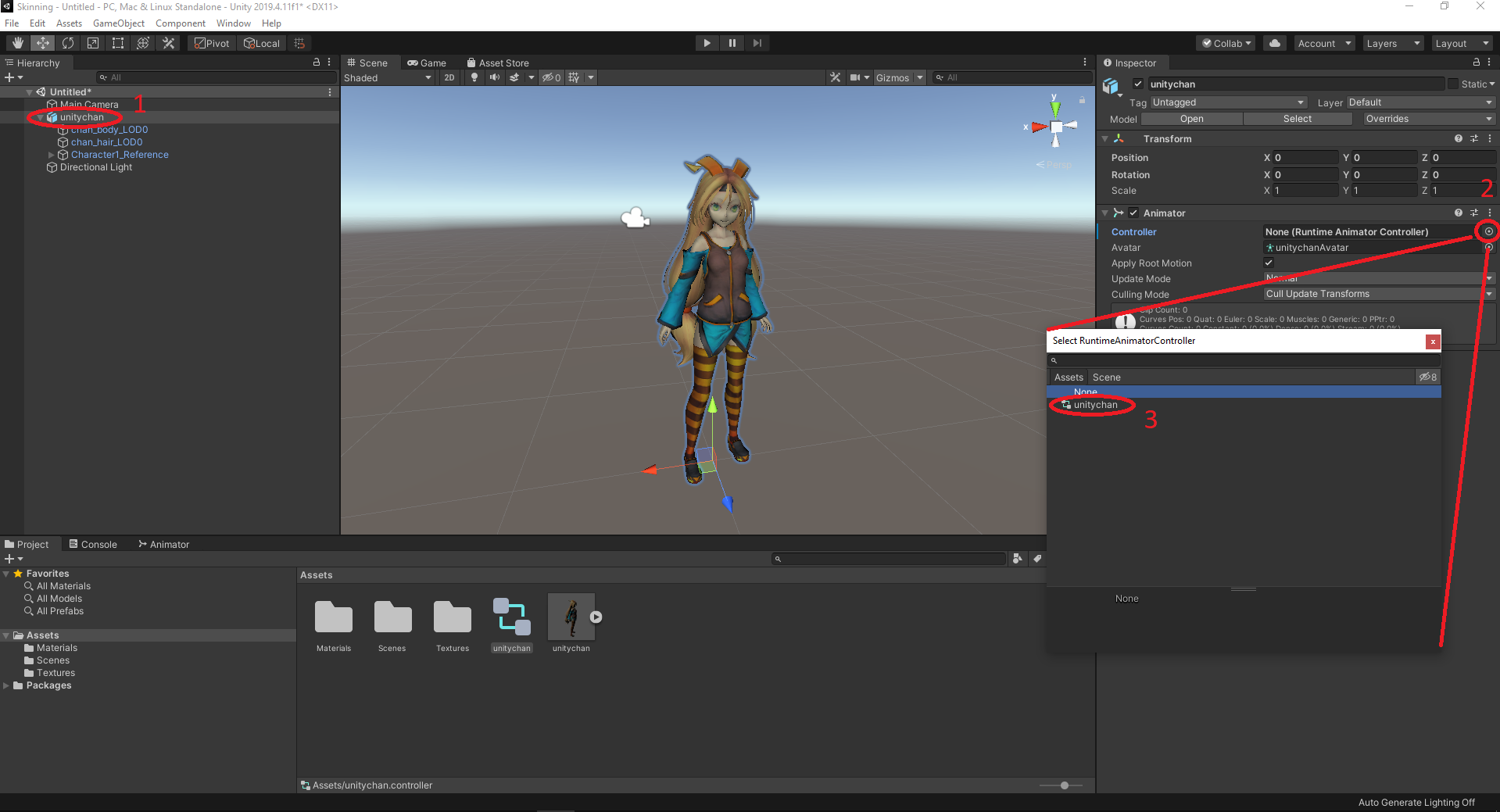1500x812 pixels.
Task: Toggle scene audio in the Scene view
Action: pyautogui.click(x=494, y=77)
